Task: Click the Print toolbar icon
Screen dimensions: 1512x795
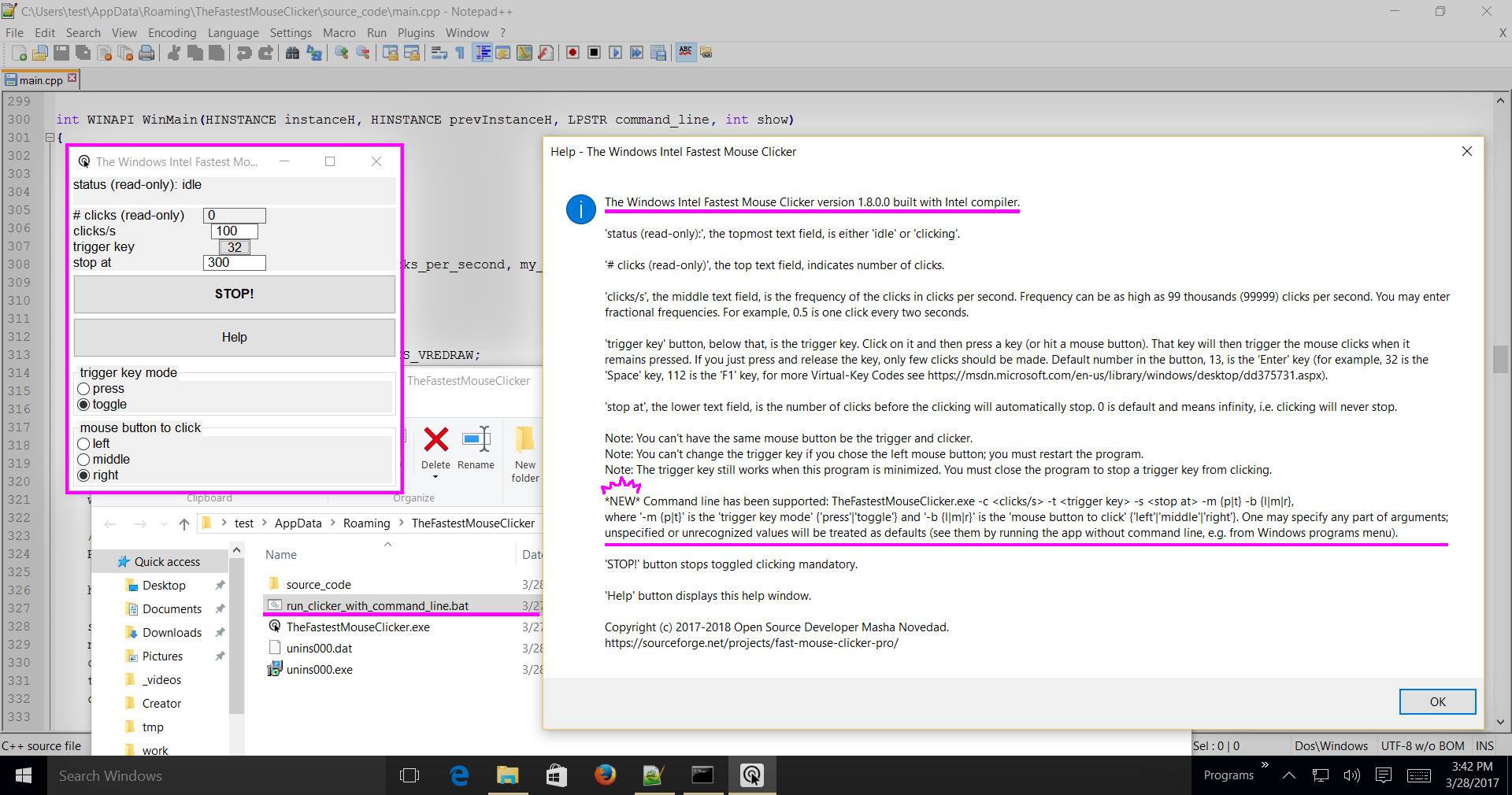Action: click(x=146, y=53)
